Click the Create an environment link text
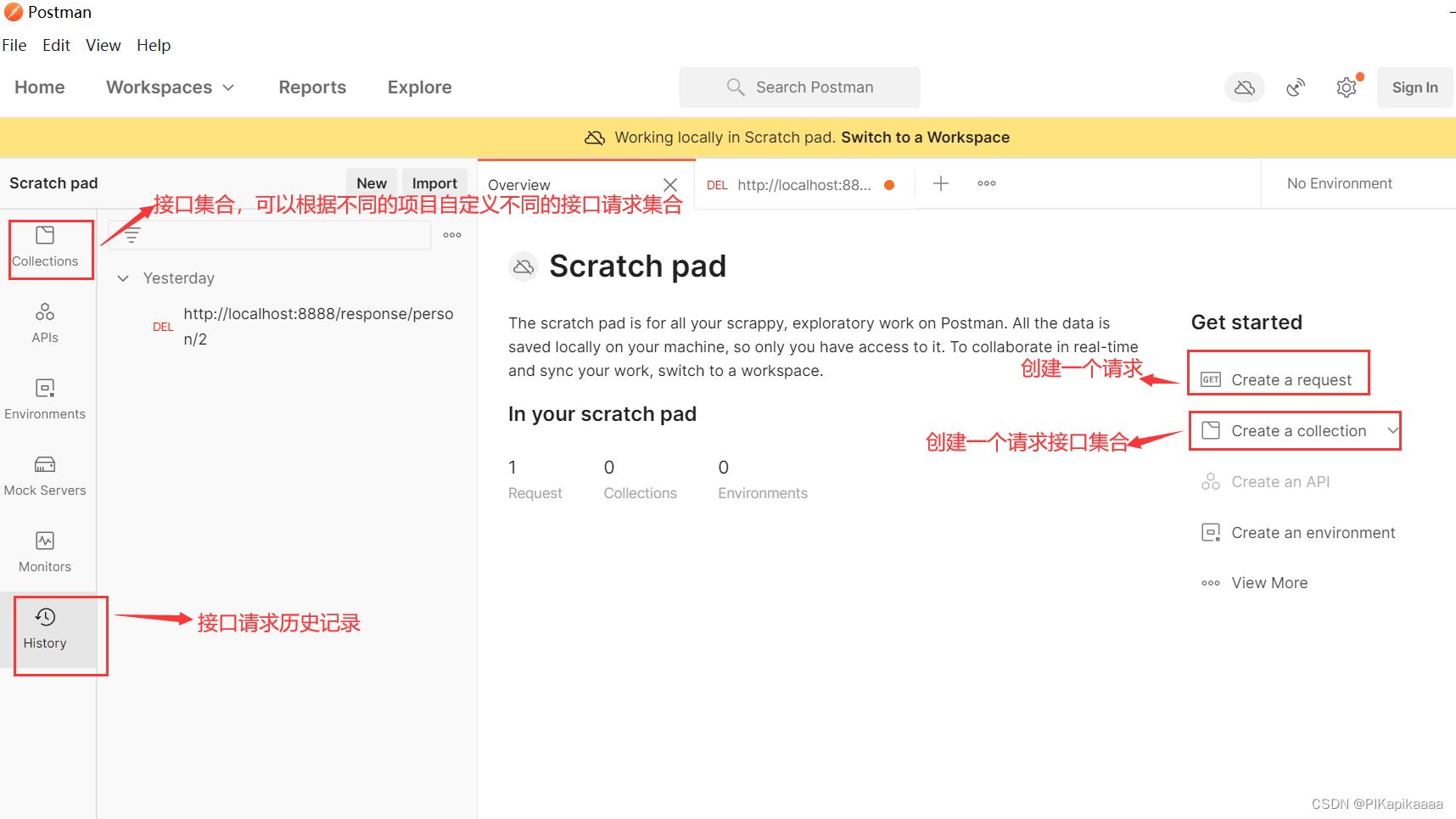The width and height of the screenshot is (1456, 819). coord(1313,533)
